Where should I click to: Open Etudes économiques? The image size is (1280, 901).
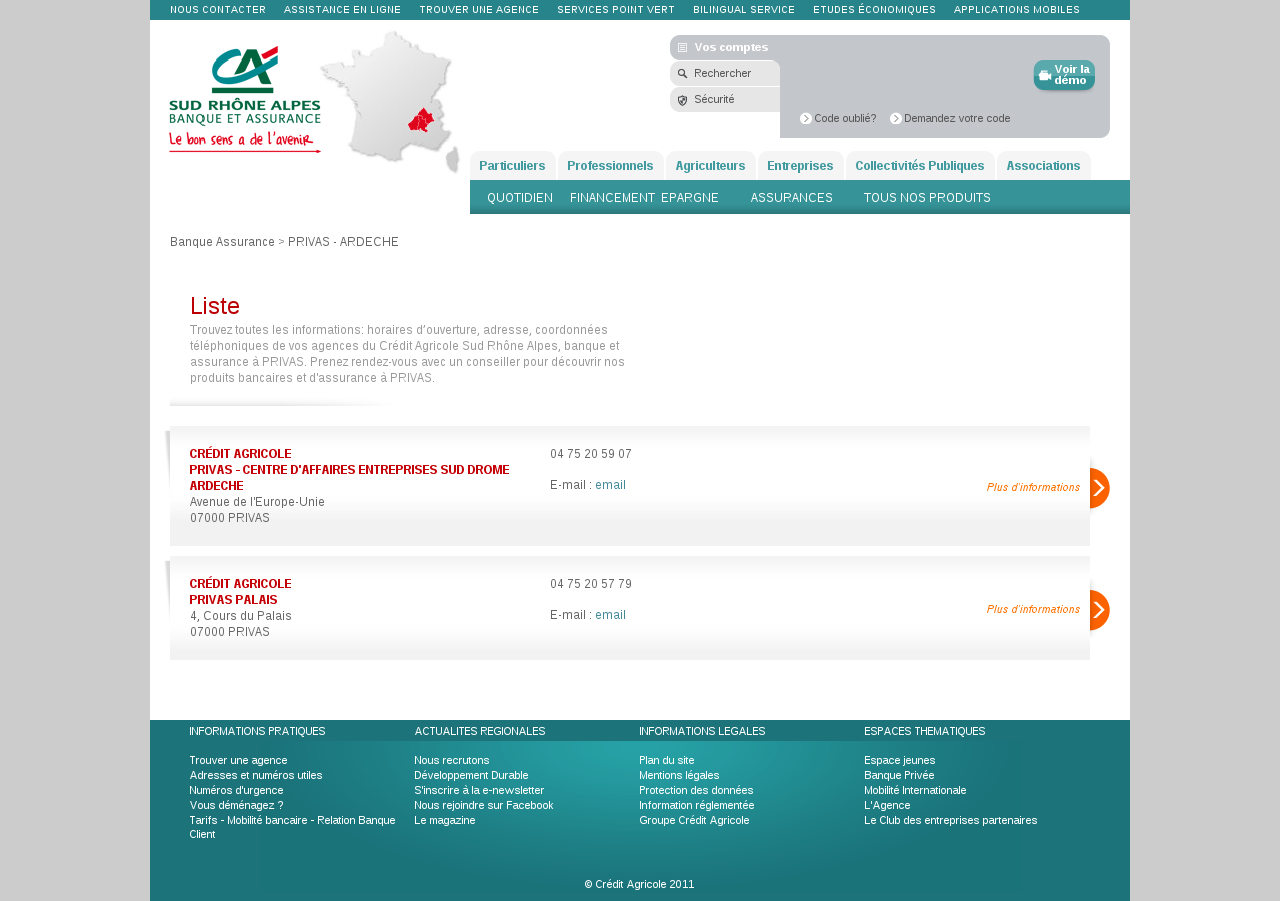point(874,10)
